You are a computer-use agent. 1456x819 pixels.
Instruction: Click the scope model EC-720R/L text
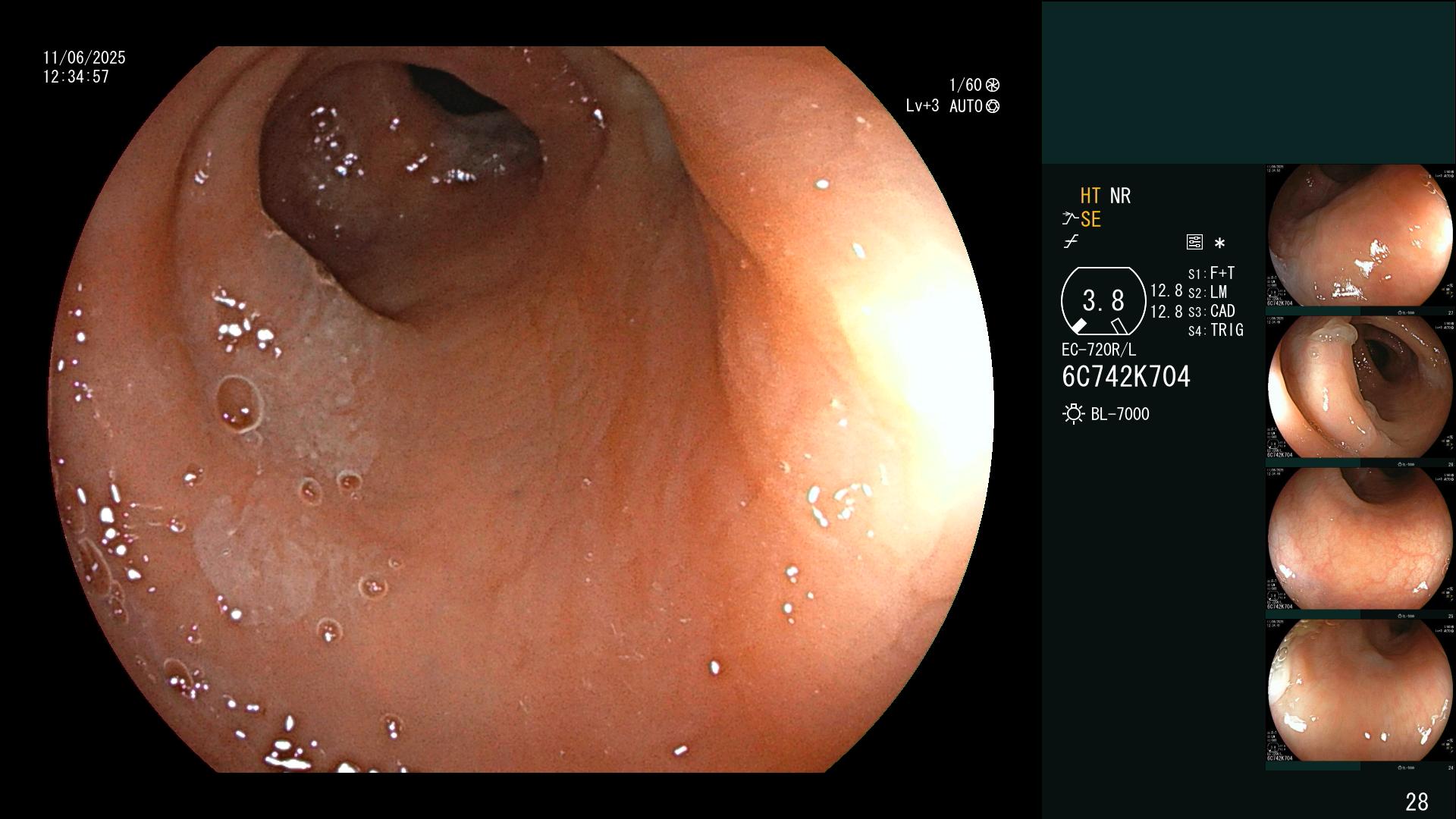point(1099,350)
